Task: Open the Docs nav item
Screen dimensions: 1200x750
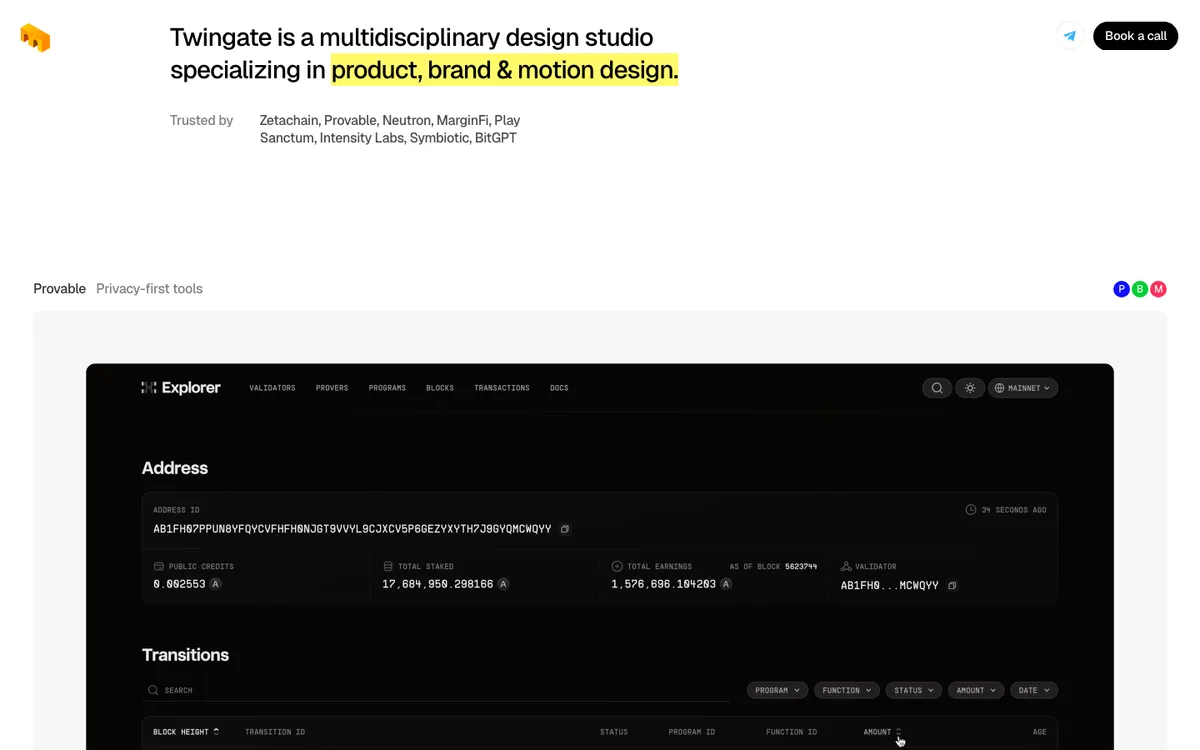Action: tap(559, 388)
